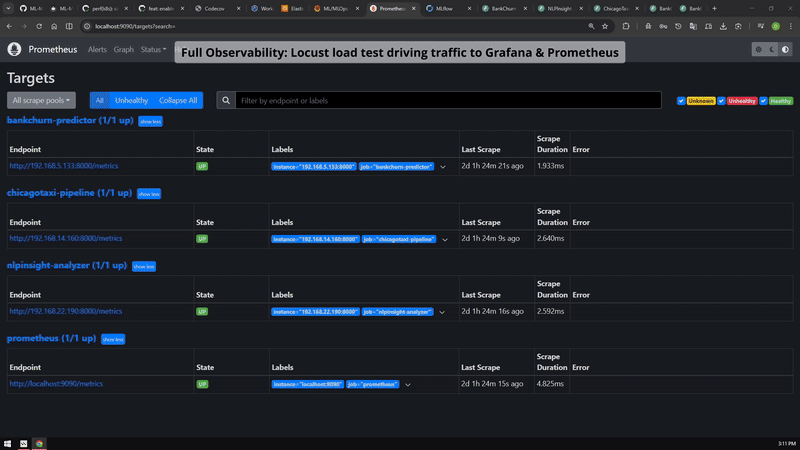Open a new browser tab with plus
The image size is (800, 450).
point(714,8)
